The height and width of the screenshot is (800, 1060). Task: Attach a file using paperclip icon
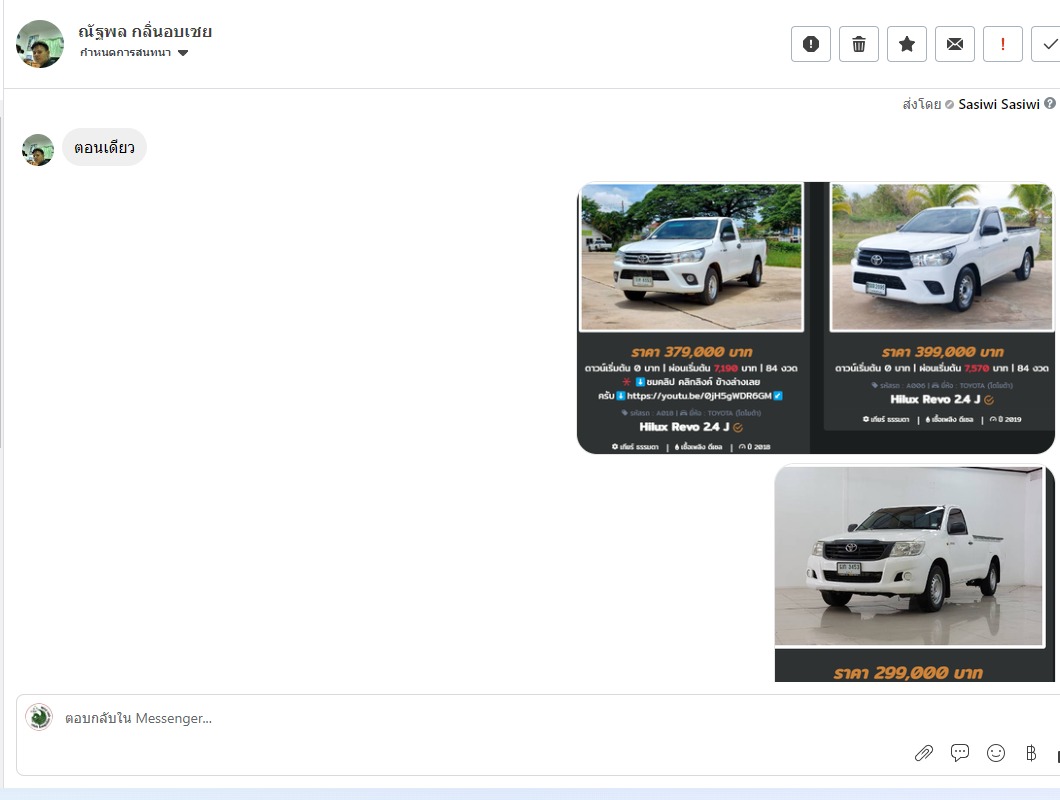[924, 753]
